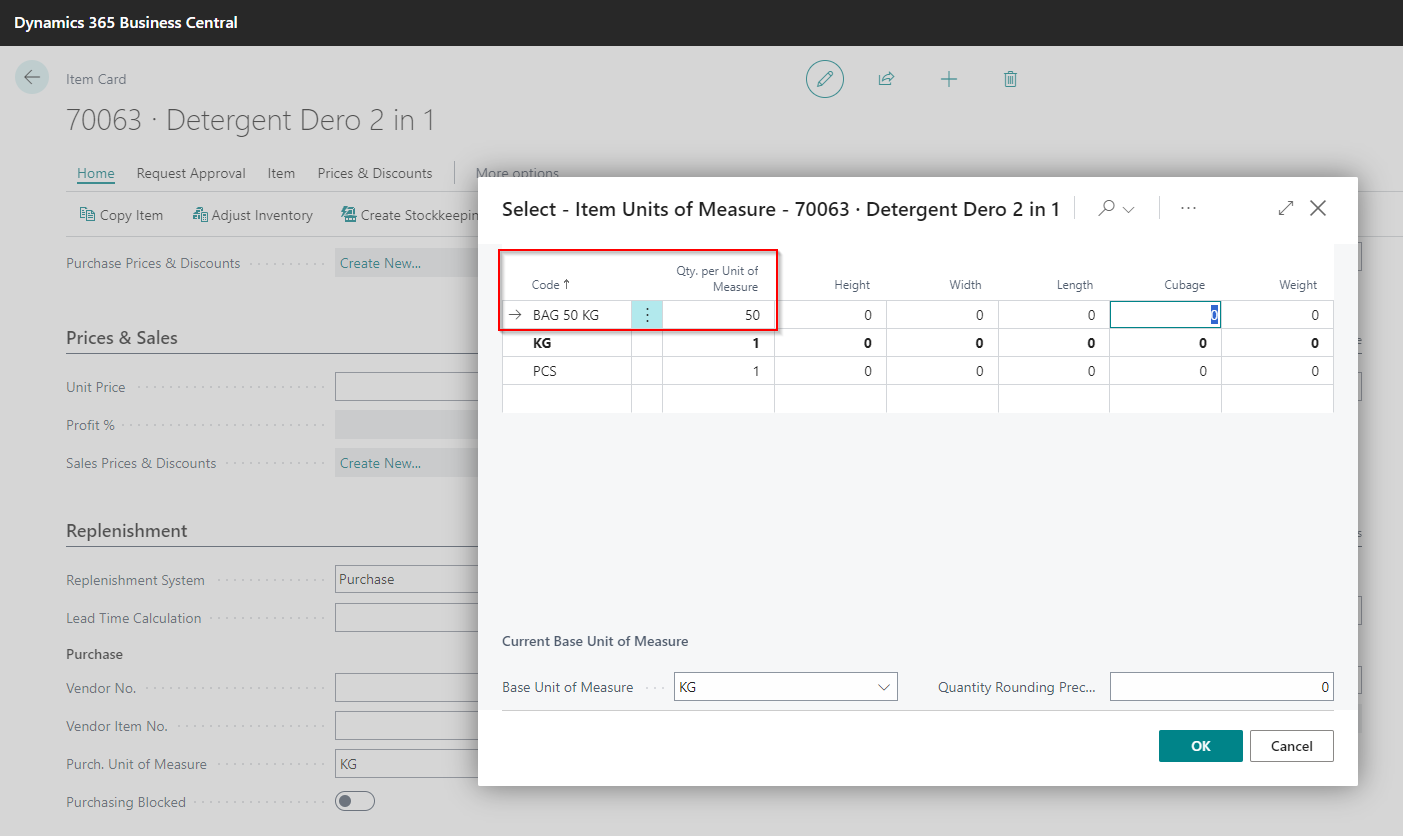Click the trash delete icon on Item Card
This screenshot has width=1403, height=836.
[1010, 79]
